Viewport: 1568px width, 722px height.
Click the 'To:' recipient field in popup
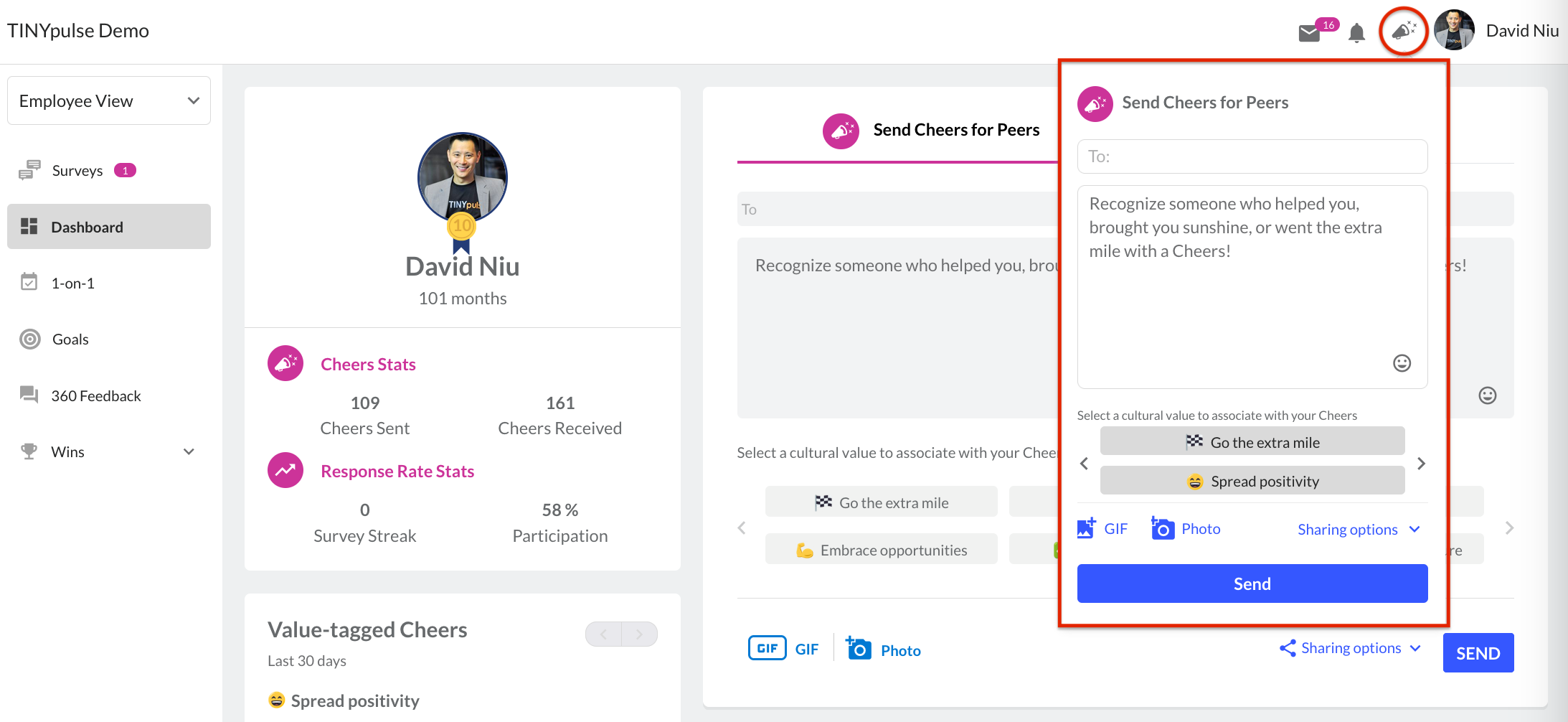[x=1252, y=156]
